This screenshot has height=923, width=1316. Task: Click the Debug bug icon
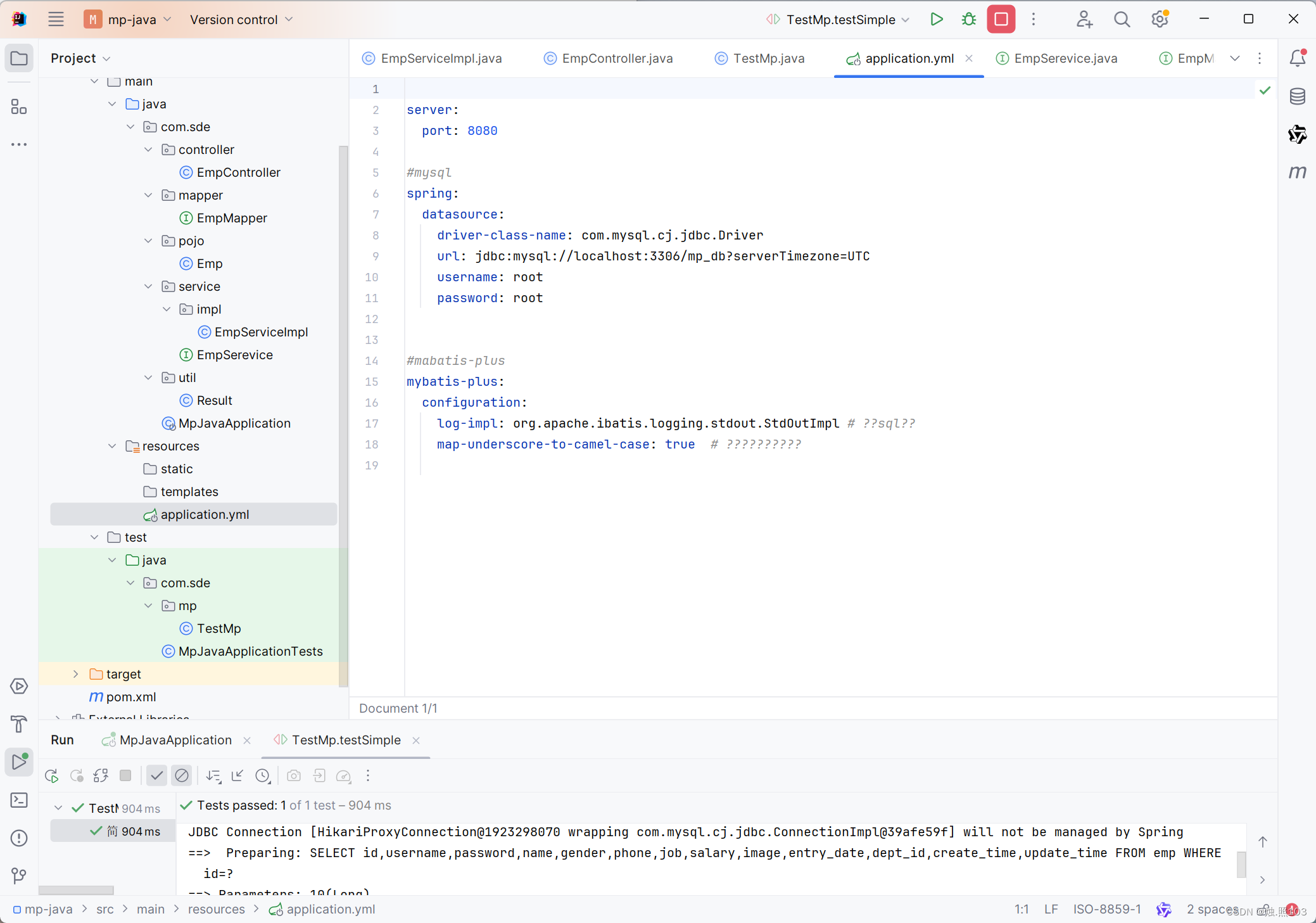(x=968, y=20)
